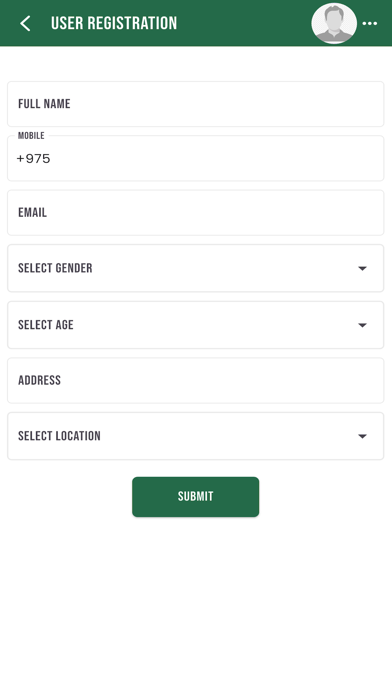
Task: Focus the Full Name input field
Action: tap(195, 104)
